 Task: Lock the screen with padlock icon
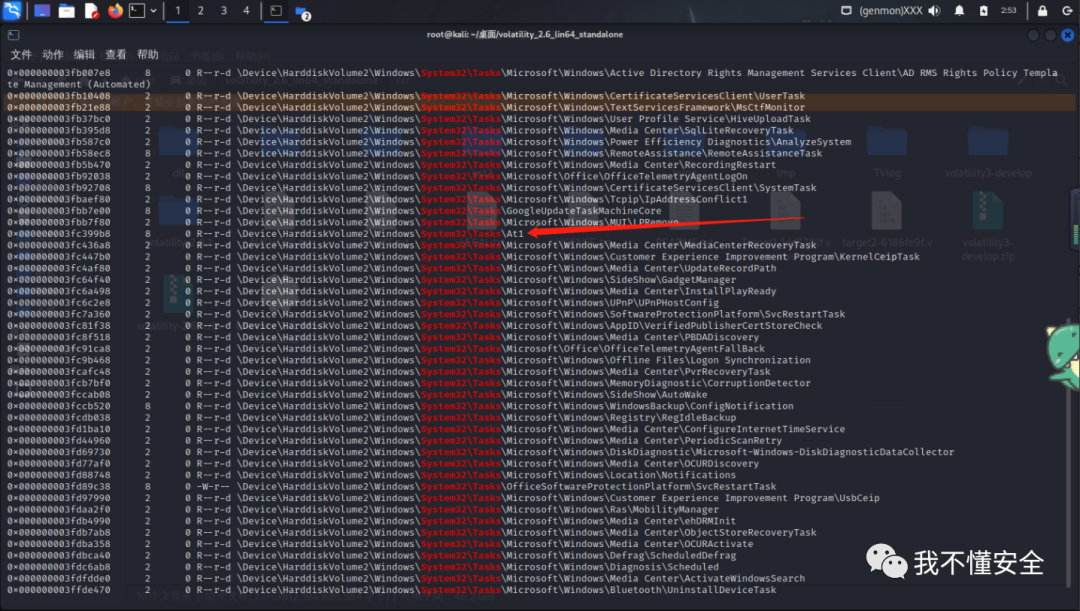[1042, 10]
